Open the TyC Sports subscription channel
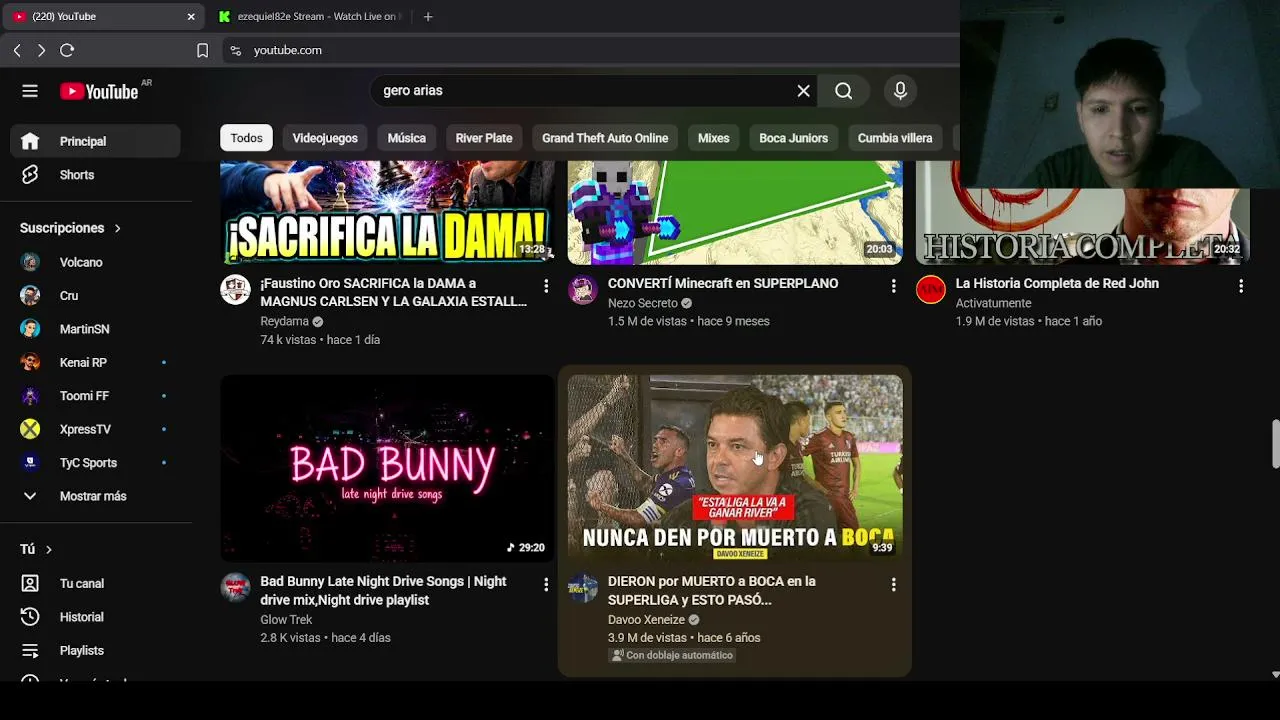1280x720 pixels. pos(95,463)
